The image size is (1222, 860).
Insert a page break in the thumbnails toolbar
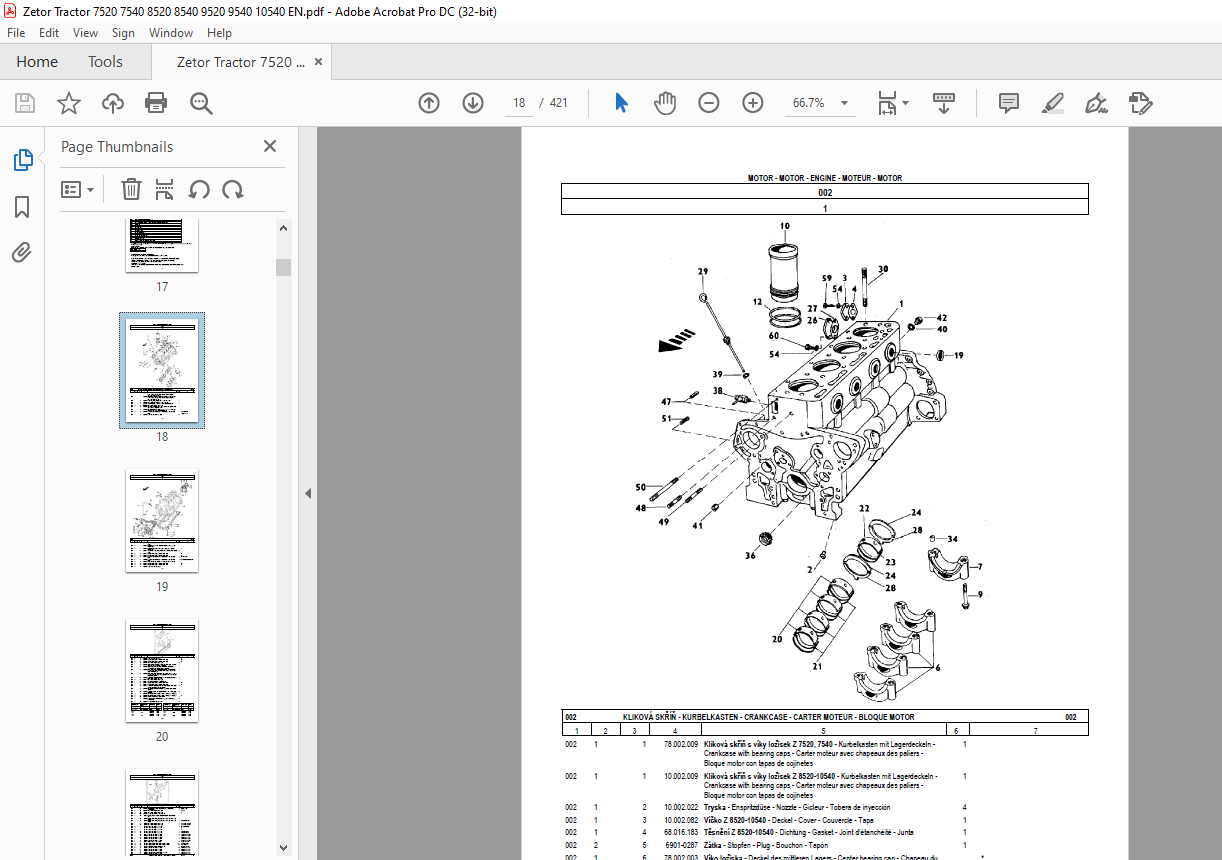(165, 189)
